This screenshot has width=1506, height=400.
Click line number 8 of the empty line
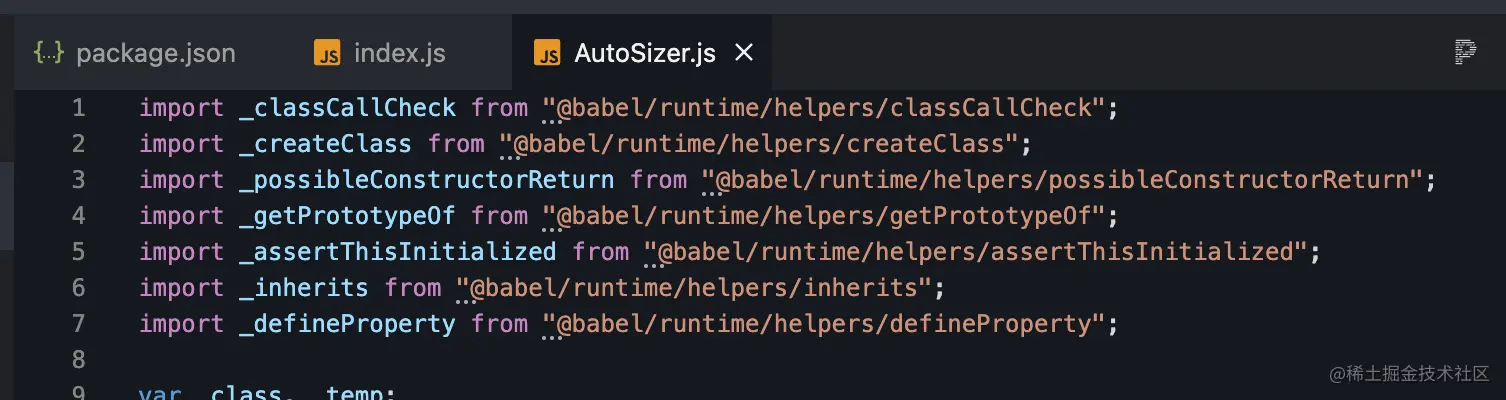coord(78,360)
